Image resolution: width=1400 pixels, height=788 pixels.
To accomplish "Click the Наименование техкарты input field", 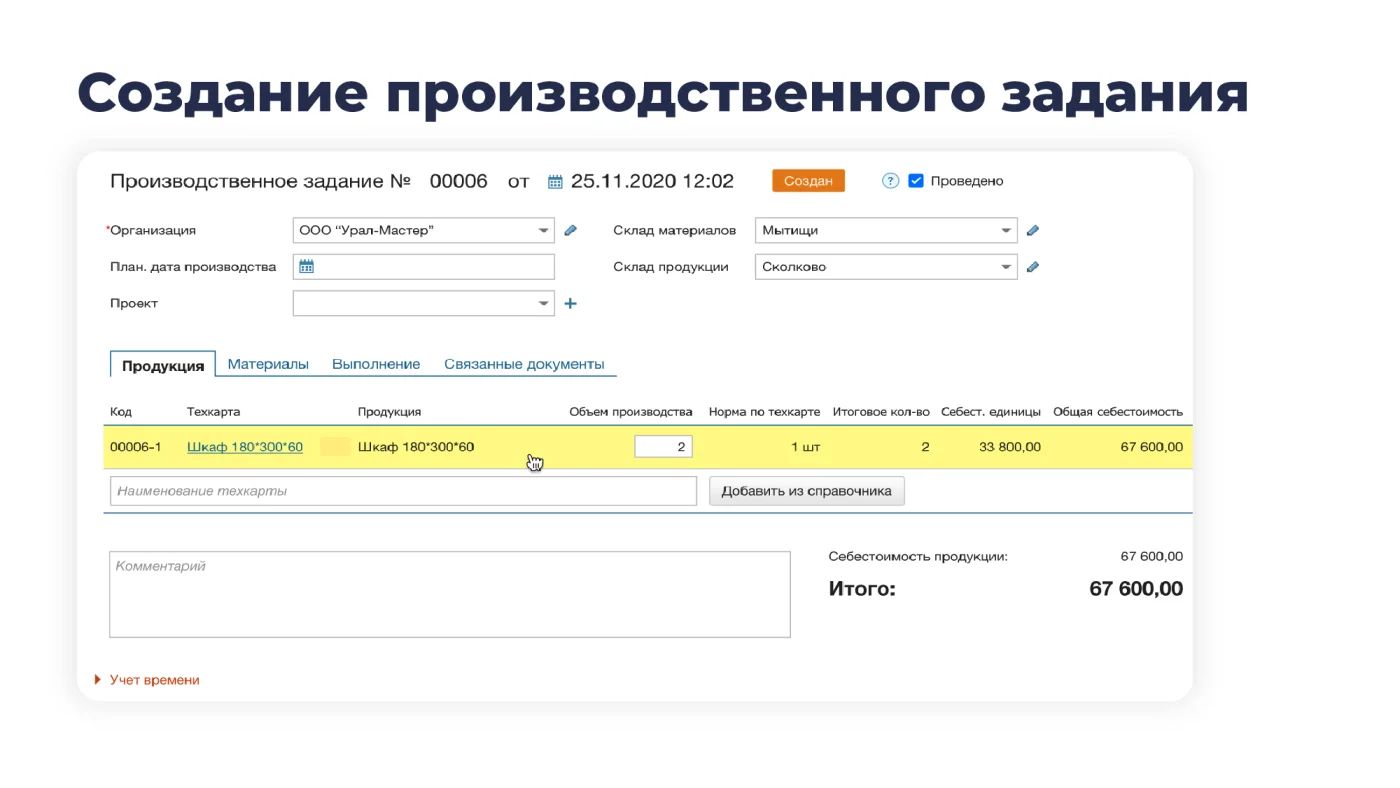I will pyautogui.click(x=403, y=491).
